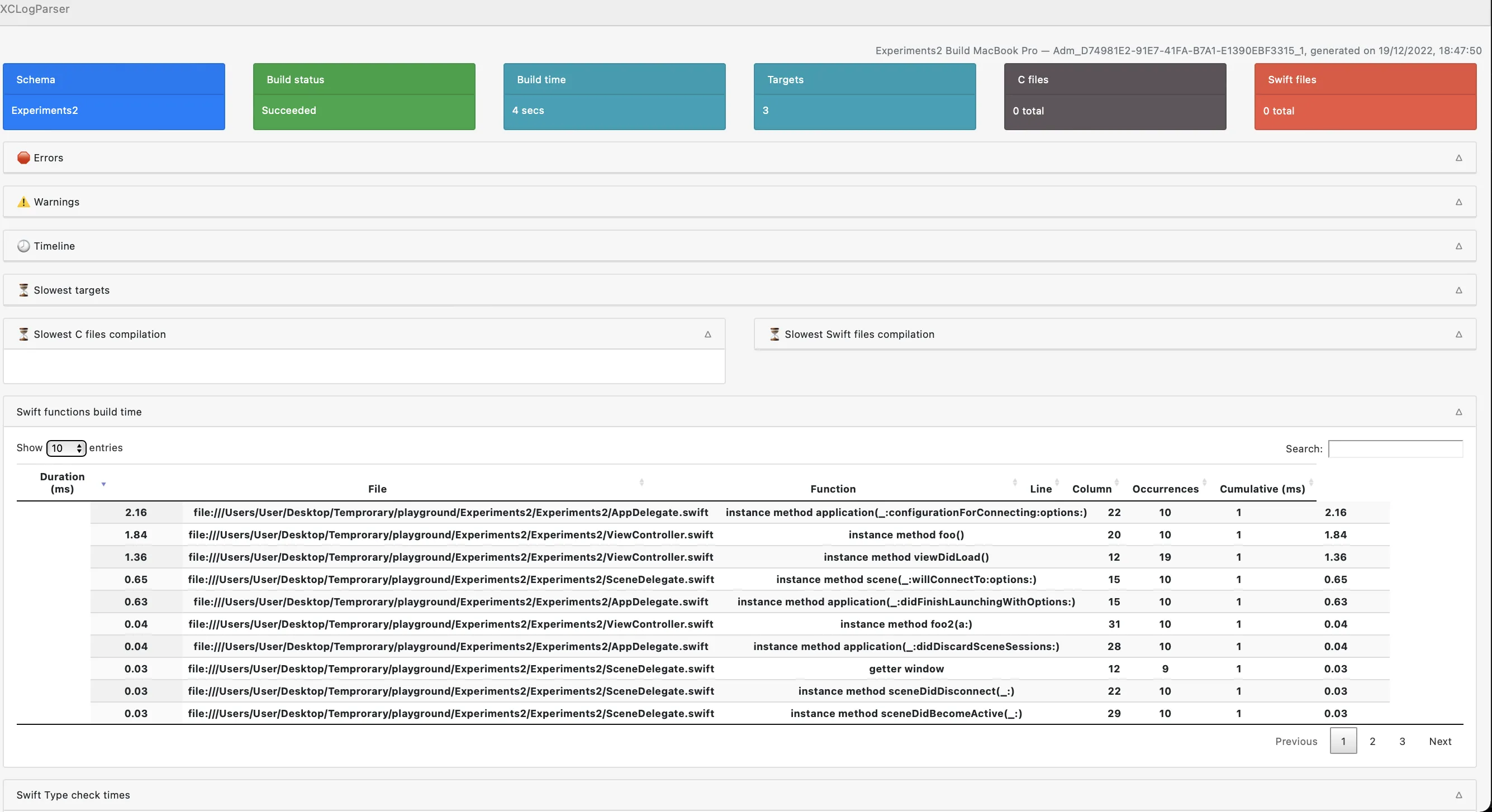This screenshot has height=812, width=1492.
Task: Expand the Errors section triangle
Action: click(x=1458, y=158)
